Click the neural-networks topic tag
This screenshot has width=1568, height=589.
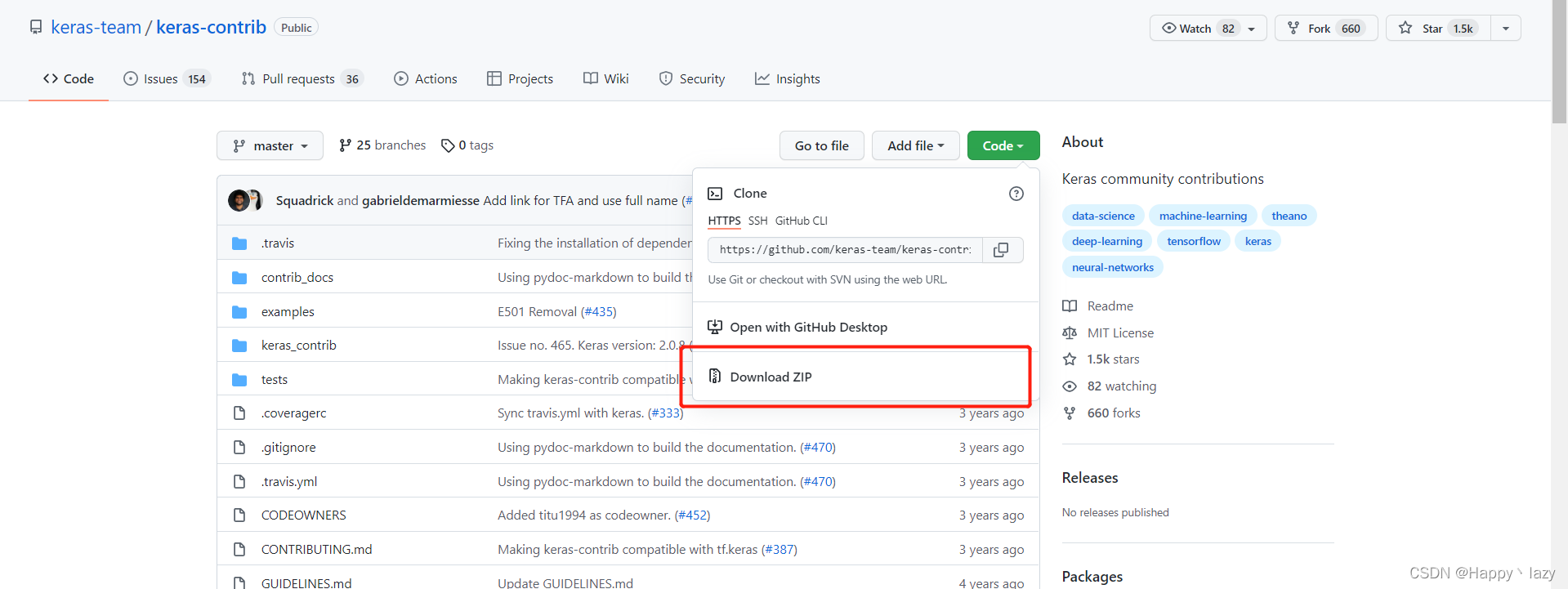coord(1113,268)
